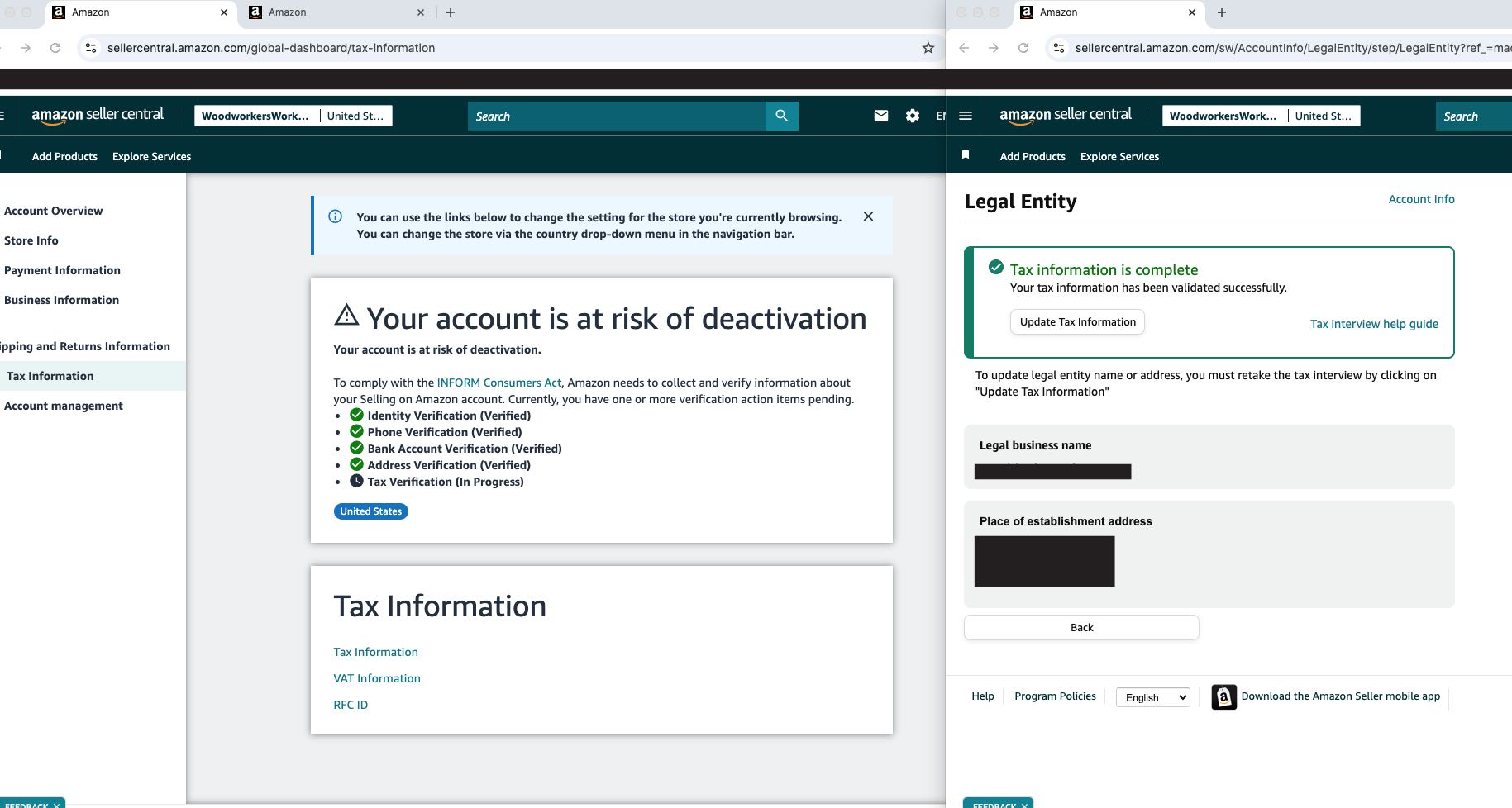Click Explore Services in right window nav
Screen dimensions: 1512x808
(1119, 156)
